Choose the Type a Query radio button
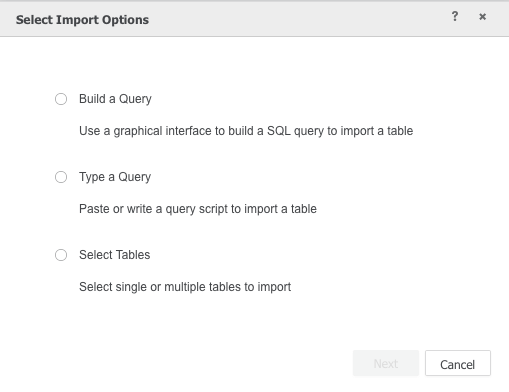Image resolution: width=509 pixels, height=392 pixels. (x=61, y=177)
